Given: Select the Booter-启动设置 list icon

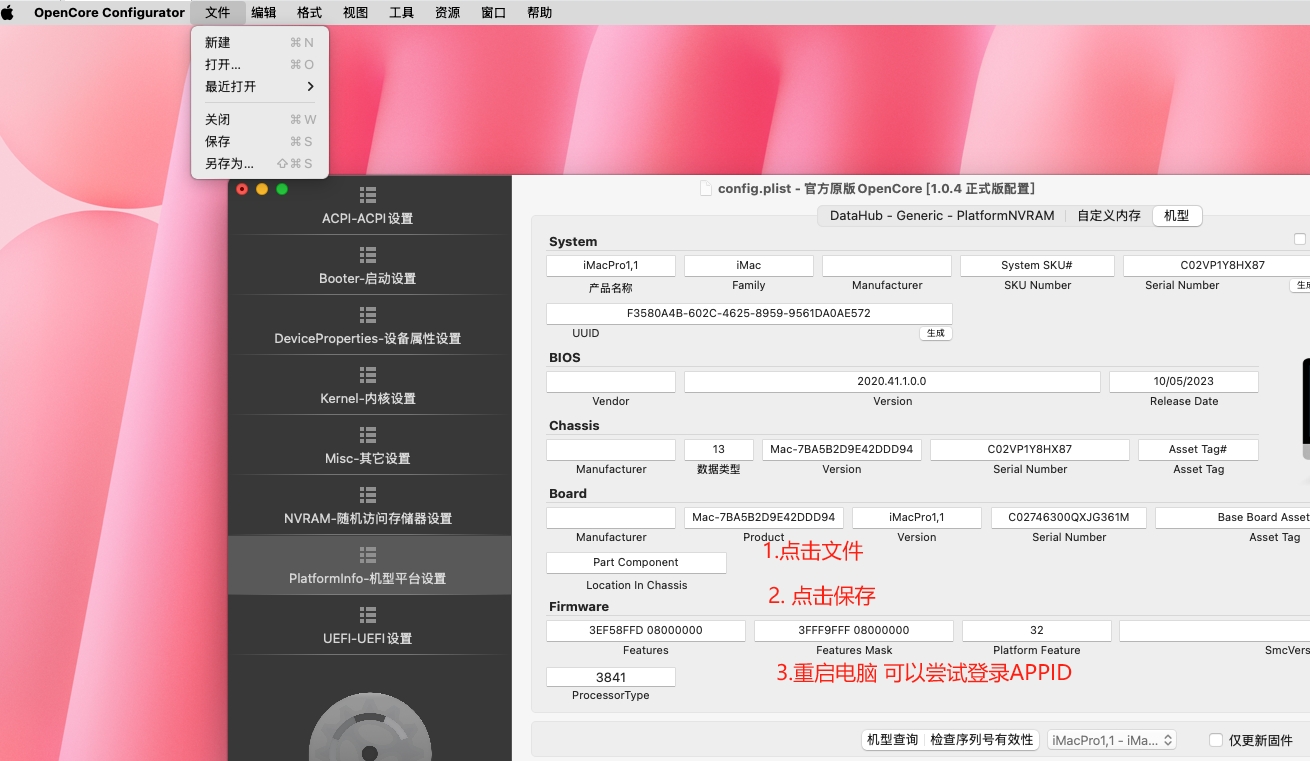Looking at the screenshot, I should tap(368, 255).
